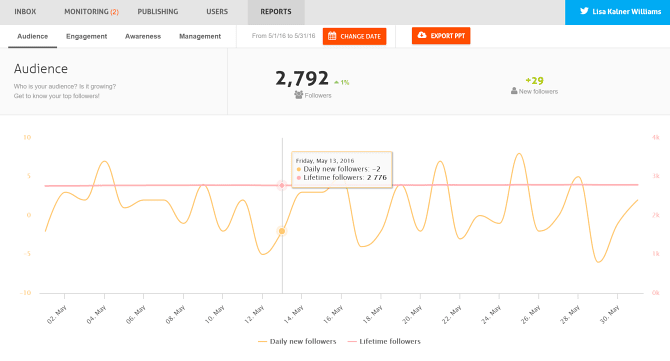Click the EXPORT PPT button
Image resolution: width=670 pixels, height=361 pixels.
click(x=441, y=36)
